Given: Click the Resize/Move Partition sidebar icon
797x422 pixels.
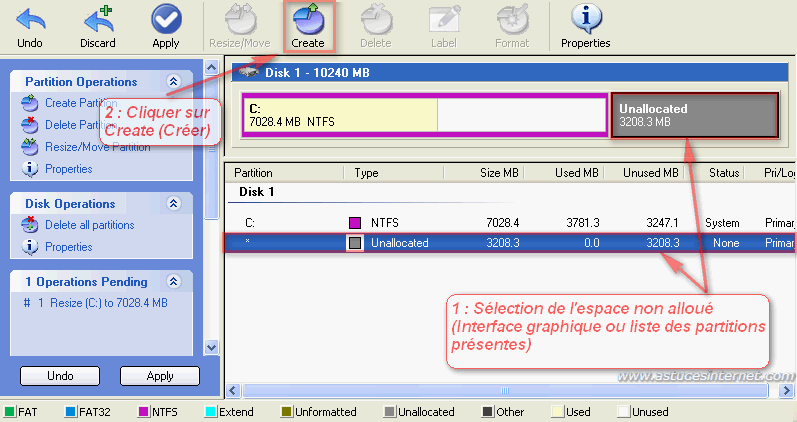Looking at the screenshot, I should coord(30,146).
